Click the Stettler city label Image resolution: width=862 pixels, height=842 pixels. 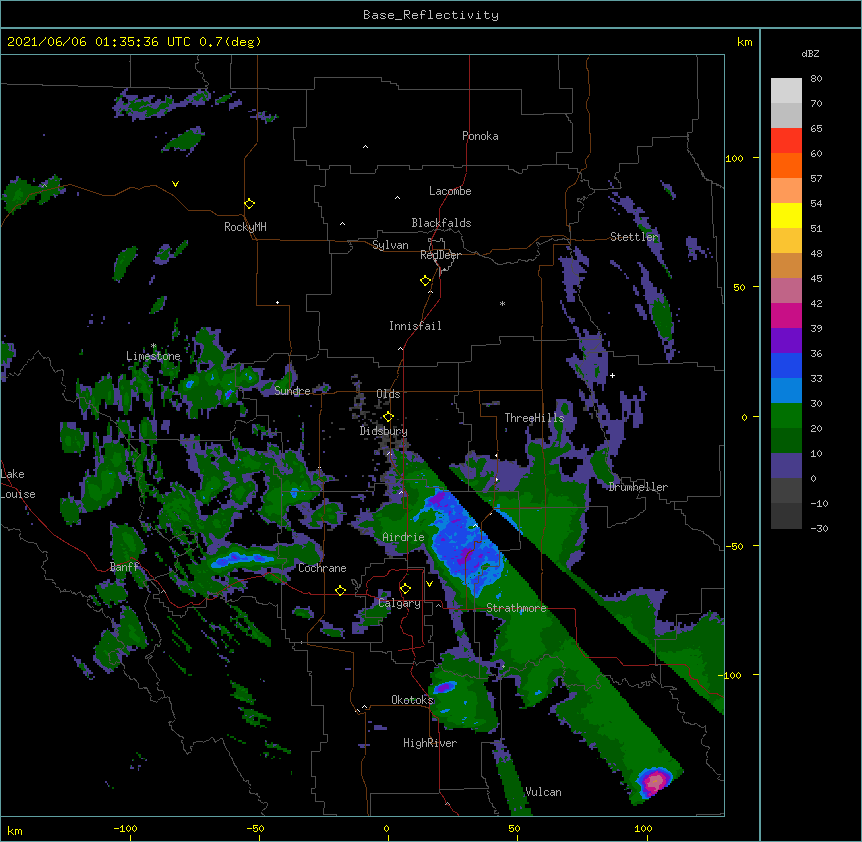tap(634, 237)
